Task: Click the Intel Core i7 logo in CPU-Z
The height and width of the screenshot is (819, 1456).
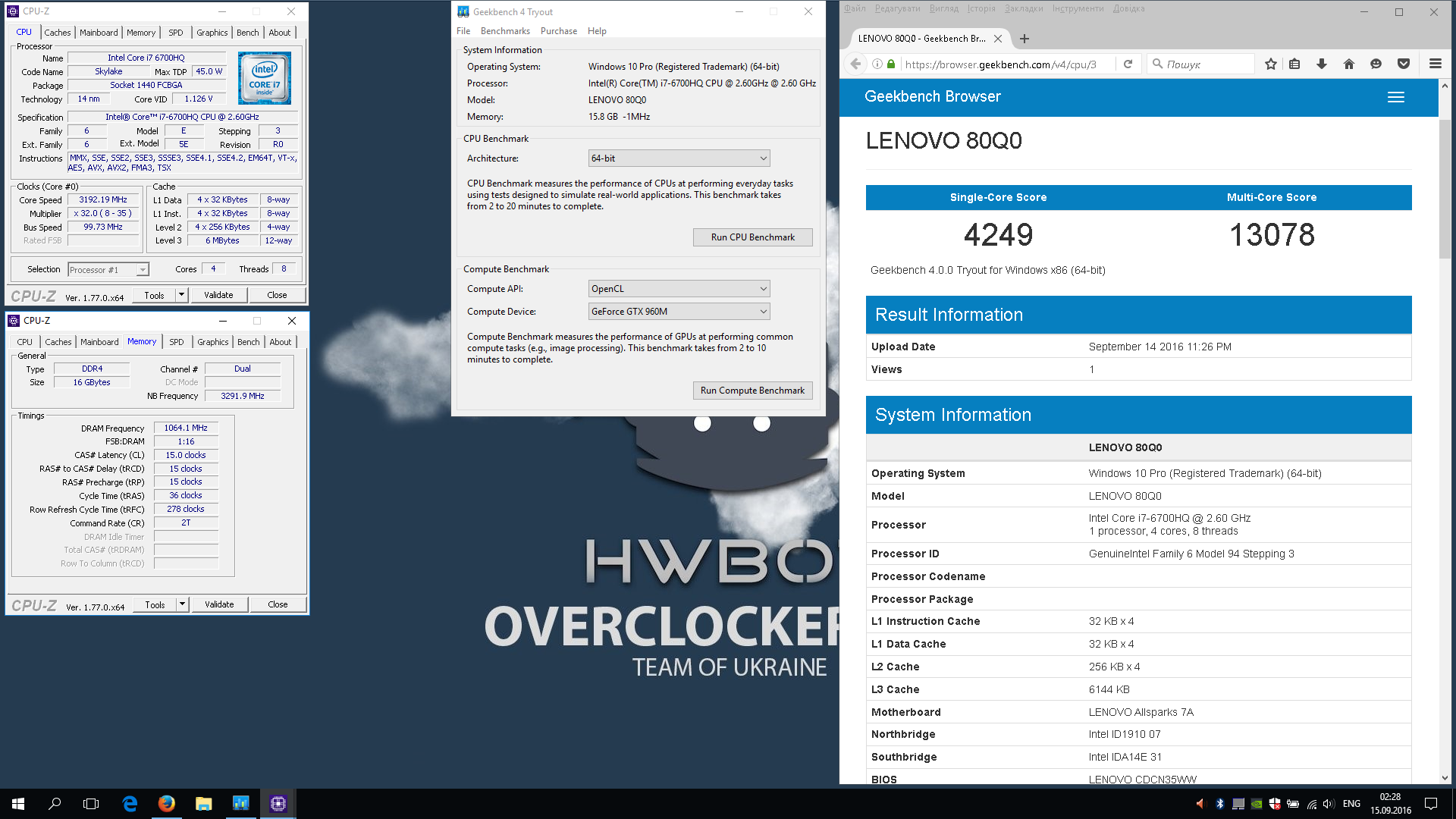Action: pos(265,78)
